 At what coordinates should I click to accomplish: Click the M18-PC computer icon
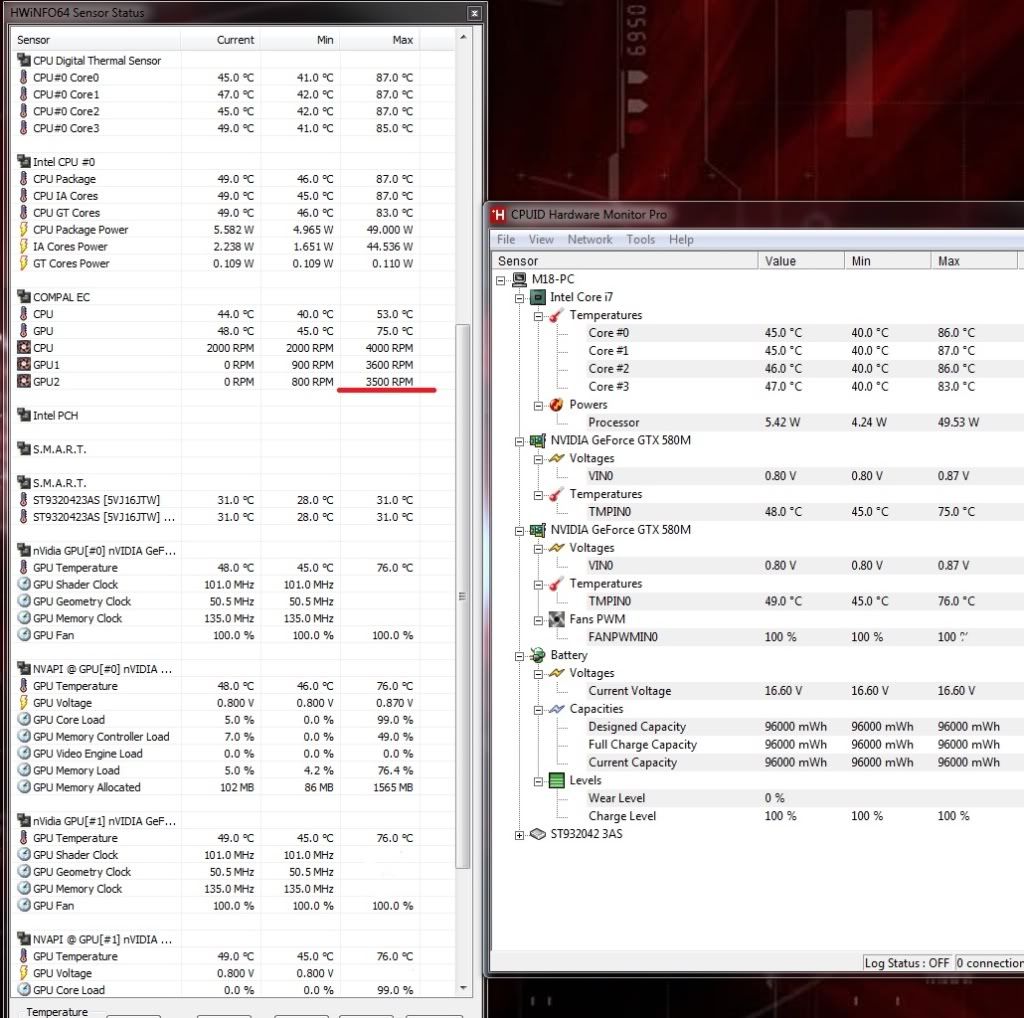pos(519,279)
